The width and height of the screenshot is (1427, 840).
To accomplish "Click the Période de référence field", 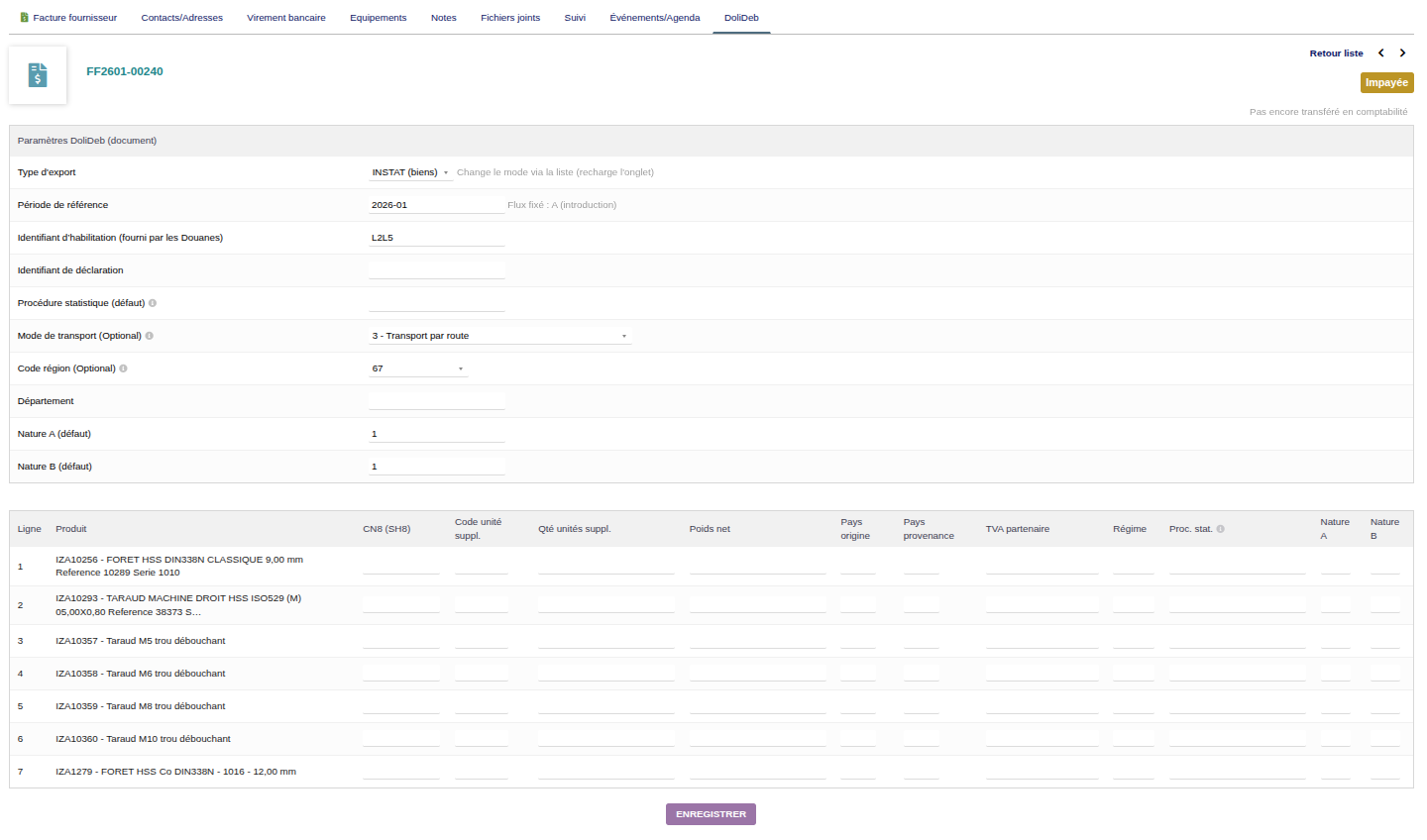I will pyautogui.click(x=436, y=205).
